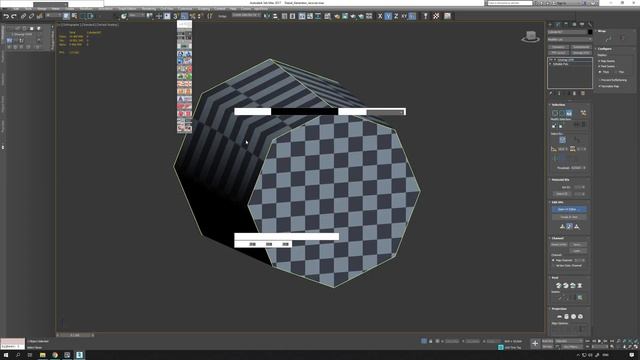
Task: Collapse the Configure rollout
Action: click(x=605, y=49)
